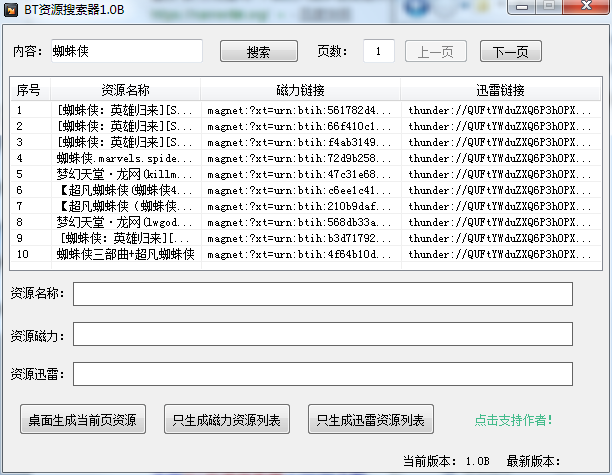The image size is (612, 475).
Task: Select magnet link ending c6ee1c41
Action: [299, 190]
